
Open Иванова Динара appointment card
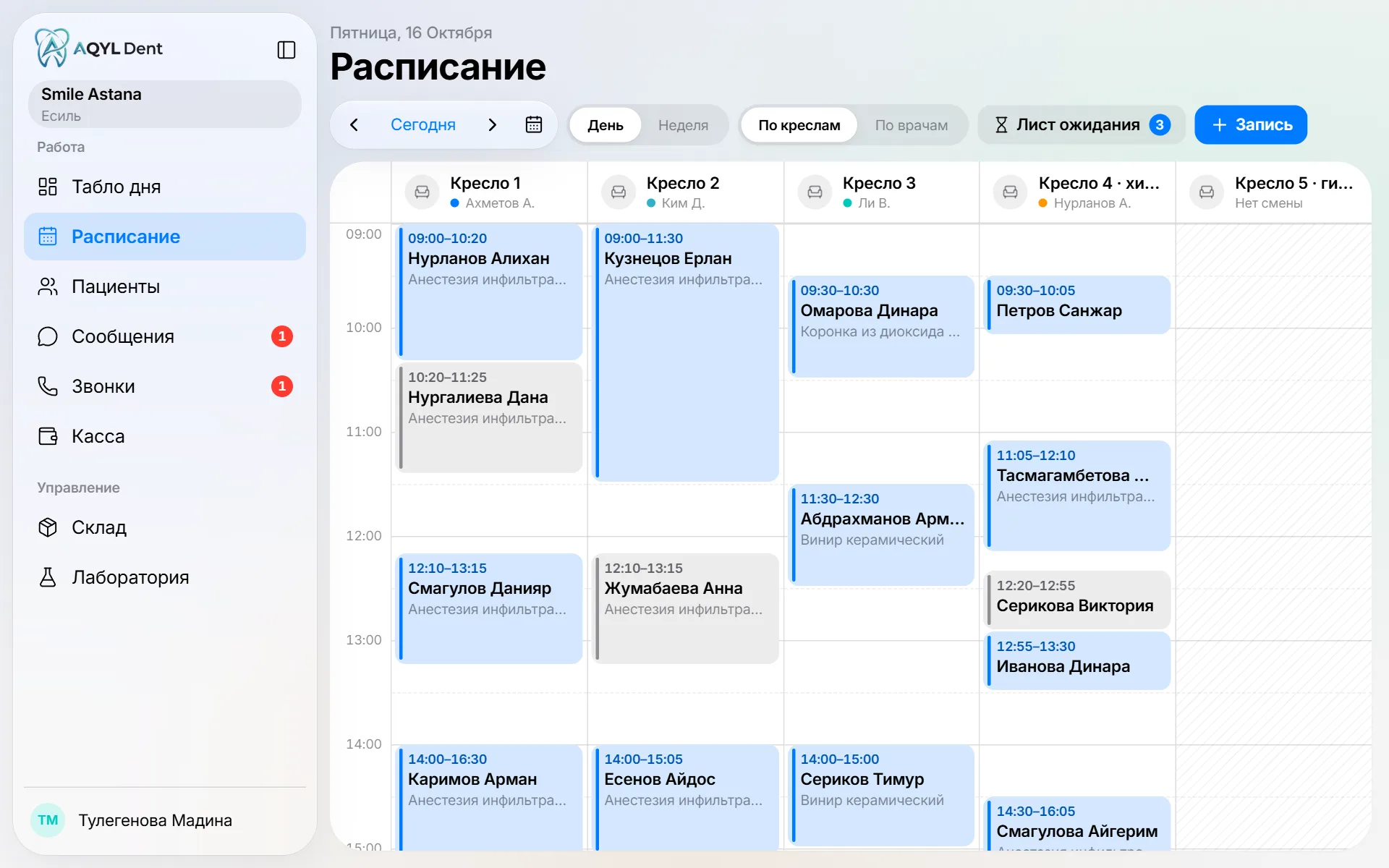[1078, 661]
